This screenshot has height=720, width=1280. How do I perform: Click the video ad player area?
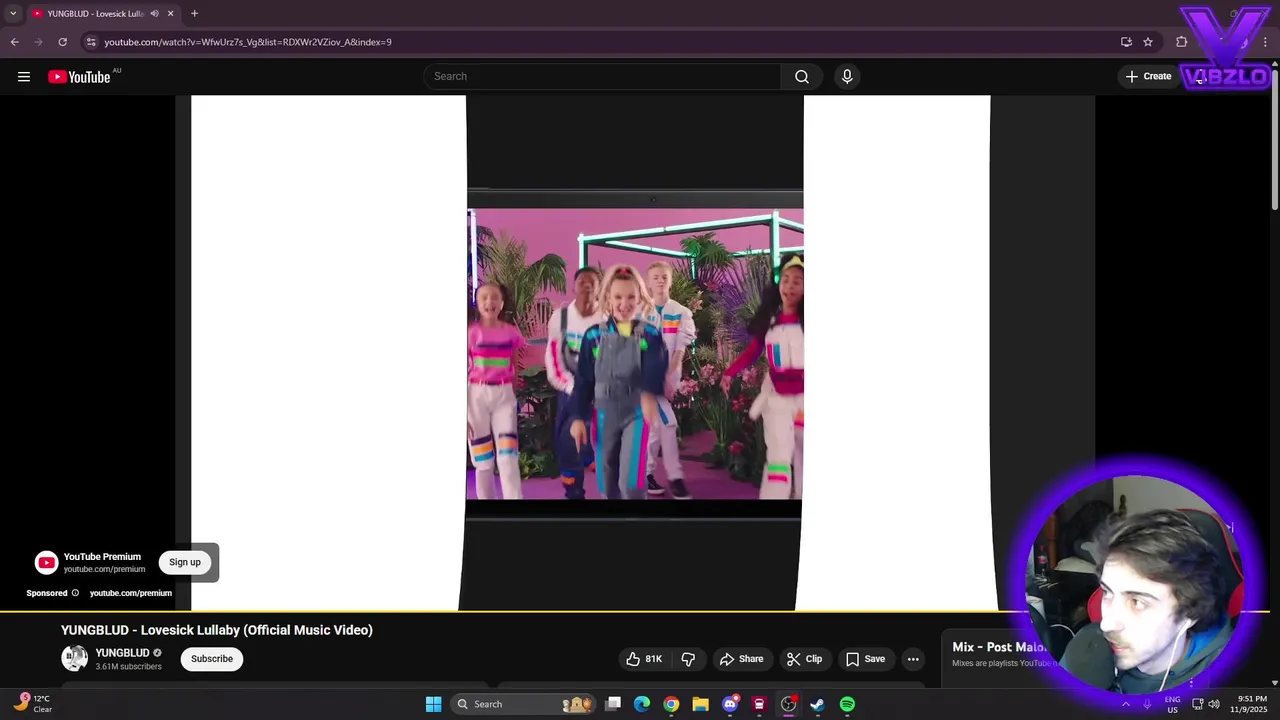pos(634,353)
